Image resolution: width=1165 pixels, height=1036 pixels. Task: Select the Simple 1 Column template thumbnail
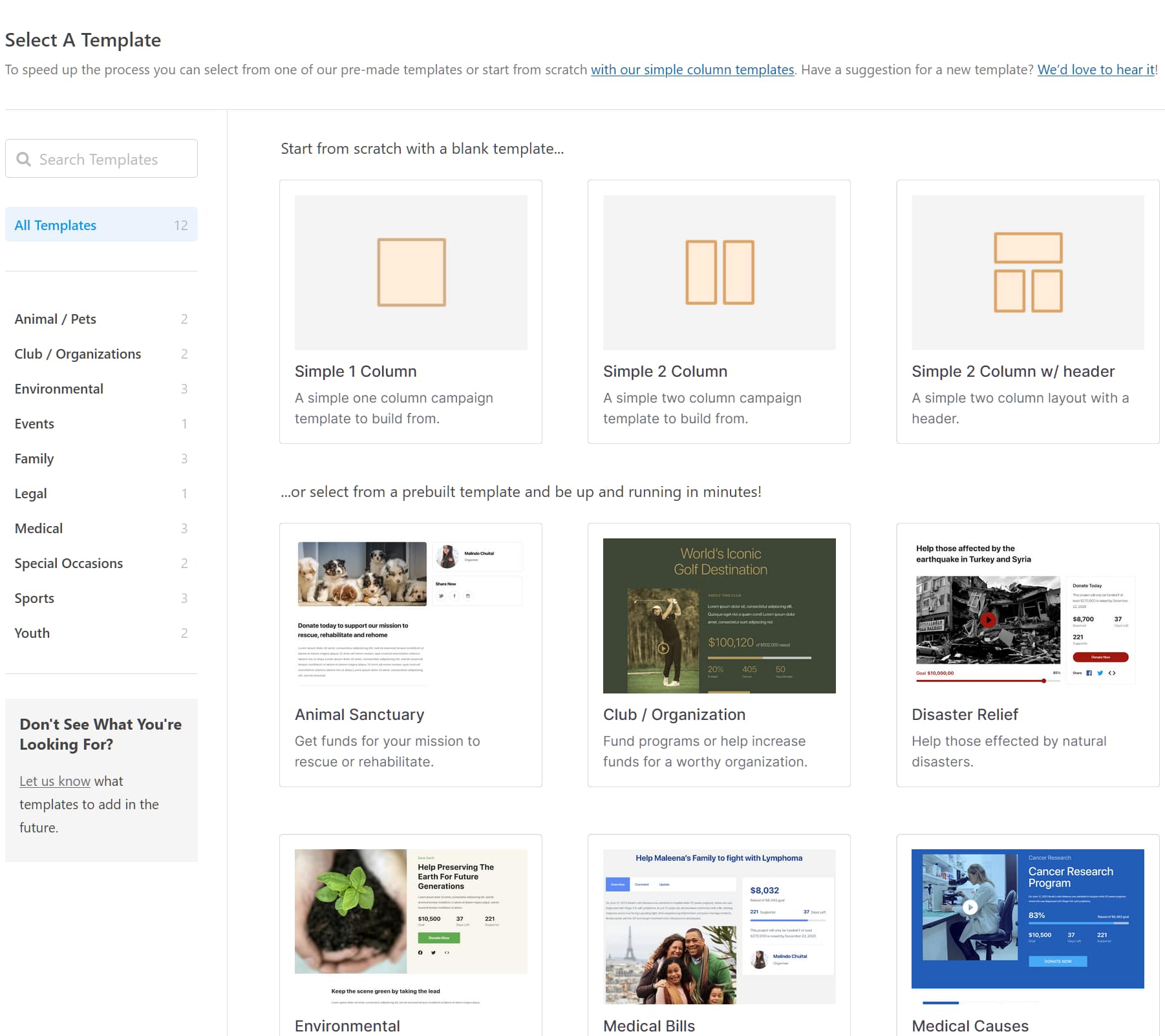[x=410, y=273]
